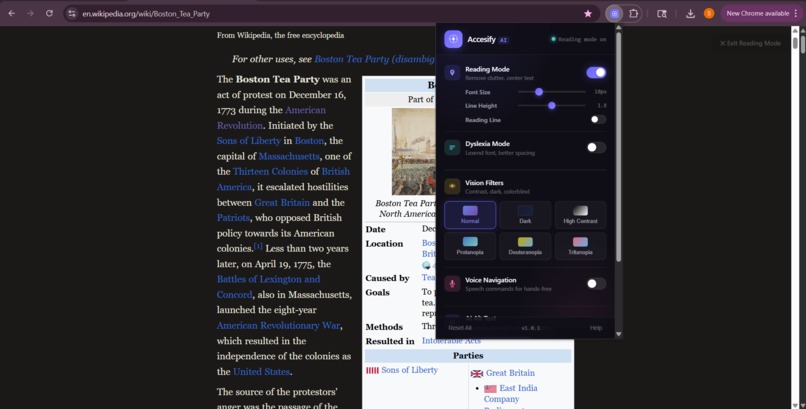Open the Sons of Liberty link under Parties
Viewport: 806px width, 409px height.
point(410,370)
